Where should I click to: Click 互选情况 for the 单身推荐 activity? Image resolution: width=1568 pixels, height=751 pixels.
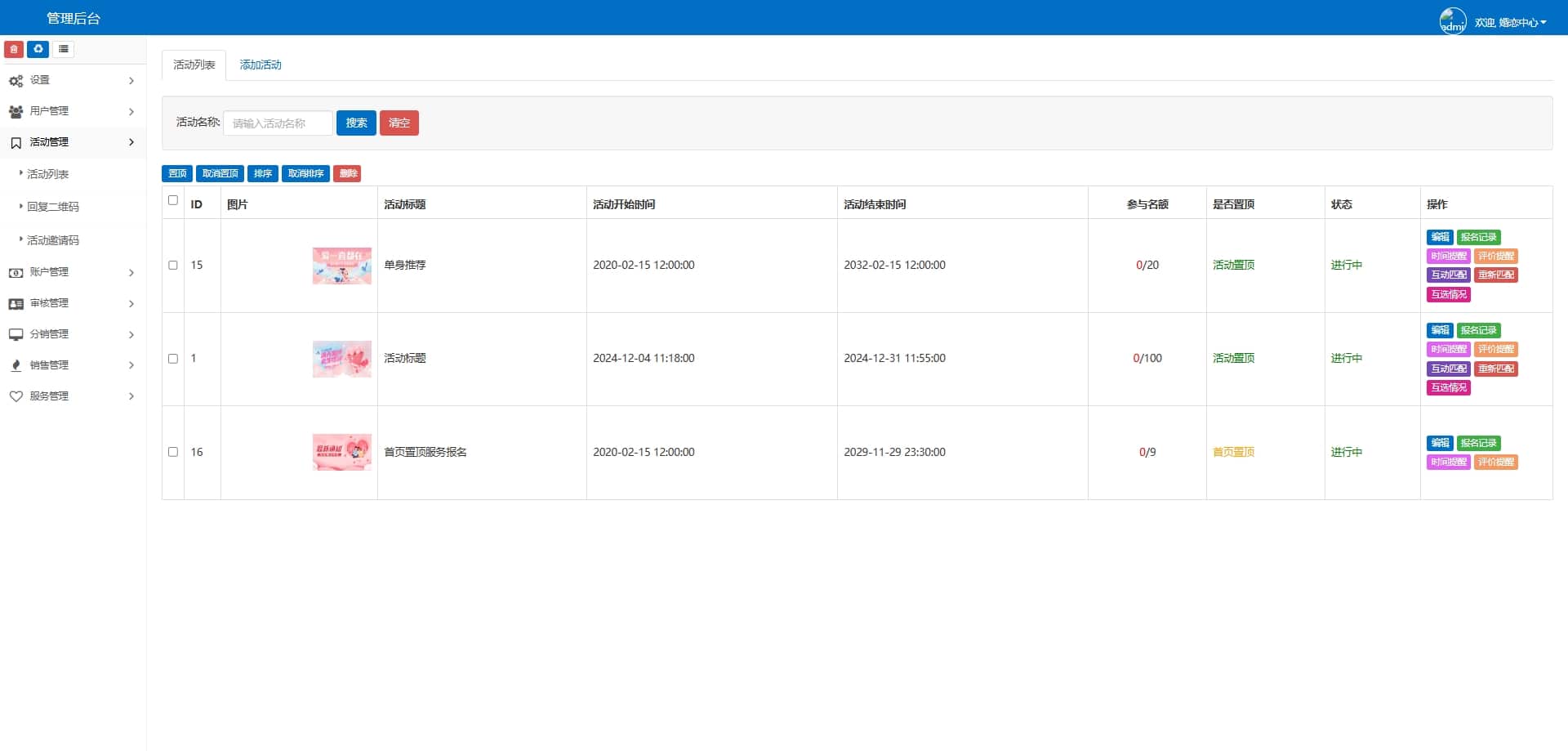click(1449, 294)
